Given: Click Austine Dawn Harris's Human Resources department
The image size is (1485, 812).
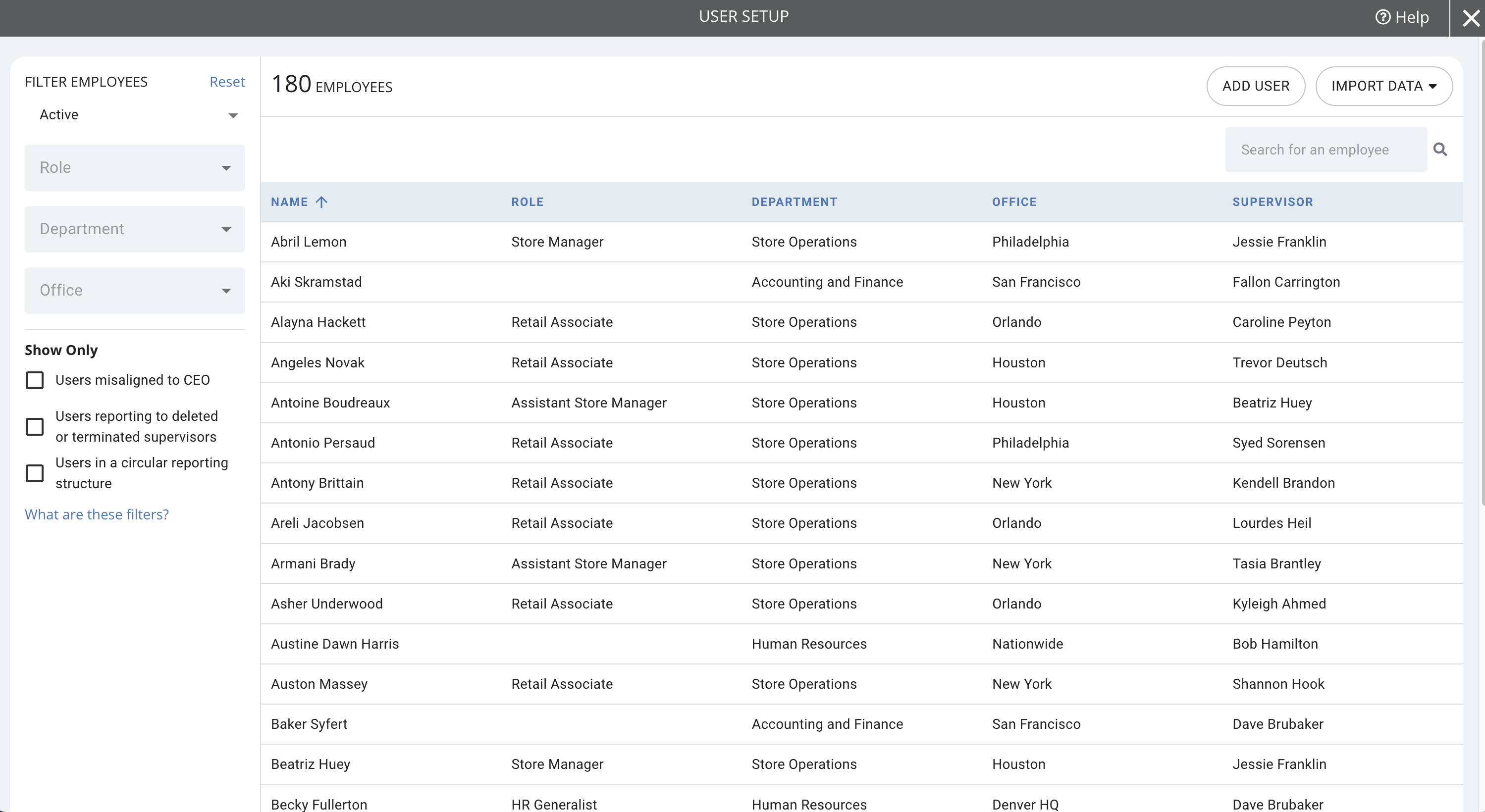Looking at the screenshot, I should coord(809,644).
